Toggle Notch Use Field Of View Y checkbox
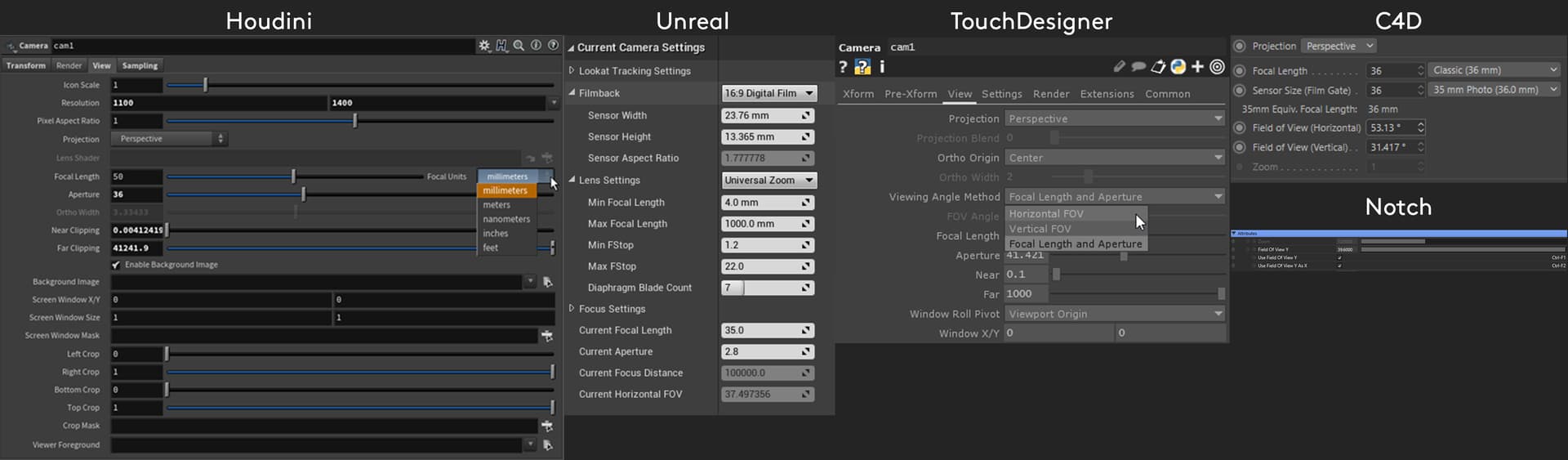 [x=1339, y=257]
